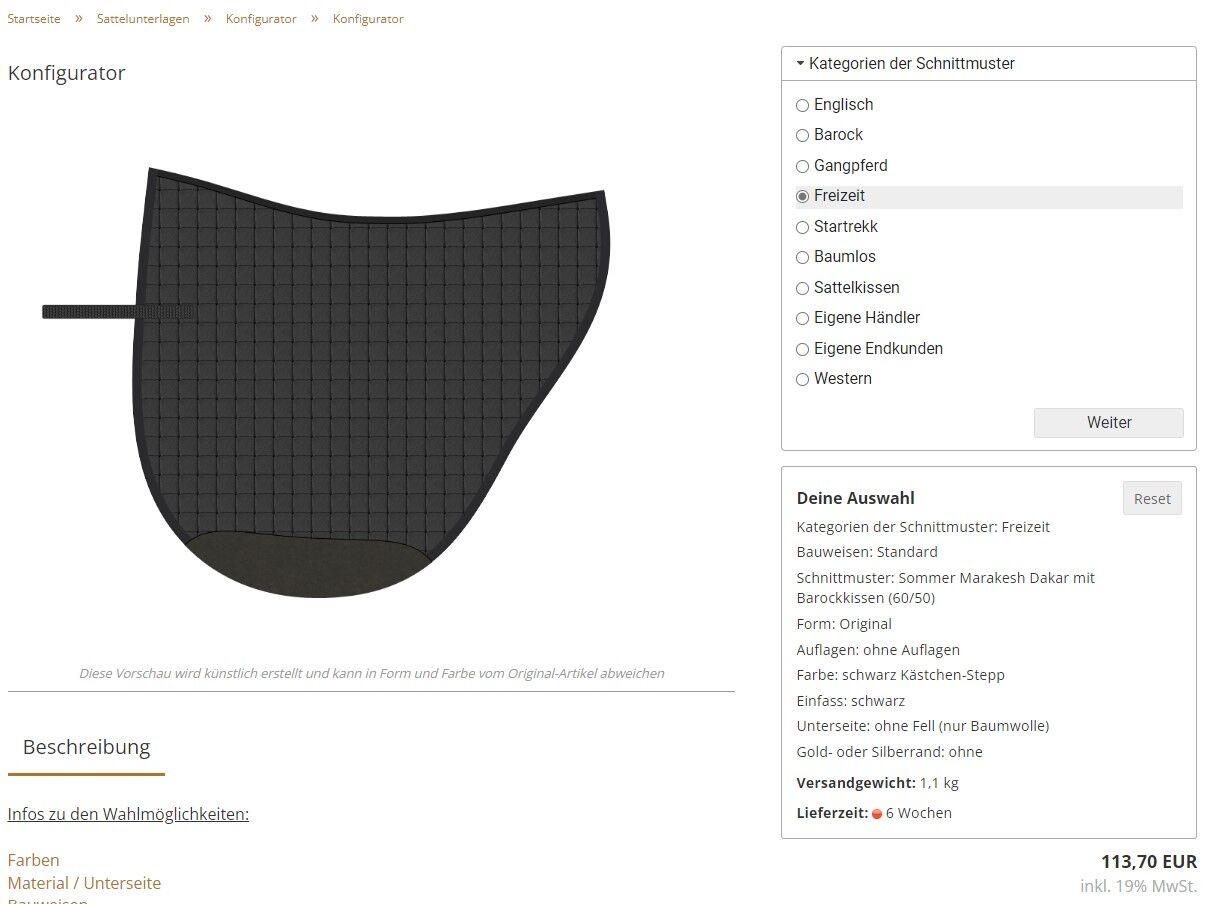Viewport: 1225px width, 904px height.
Task: Go to Sattelunterlagen breadcrumb
Action: [143, 19]
